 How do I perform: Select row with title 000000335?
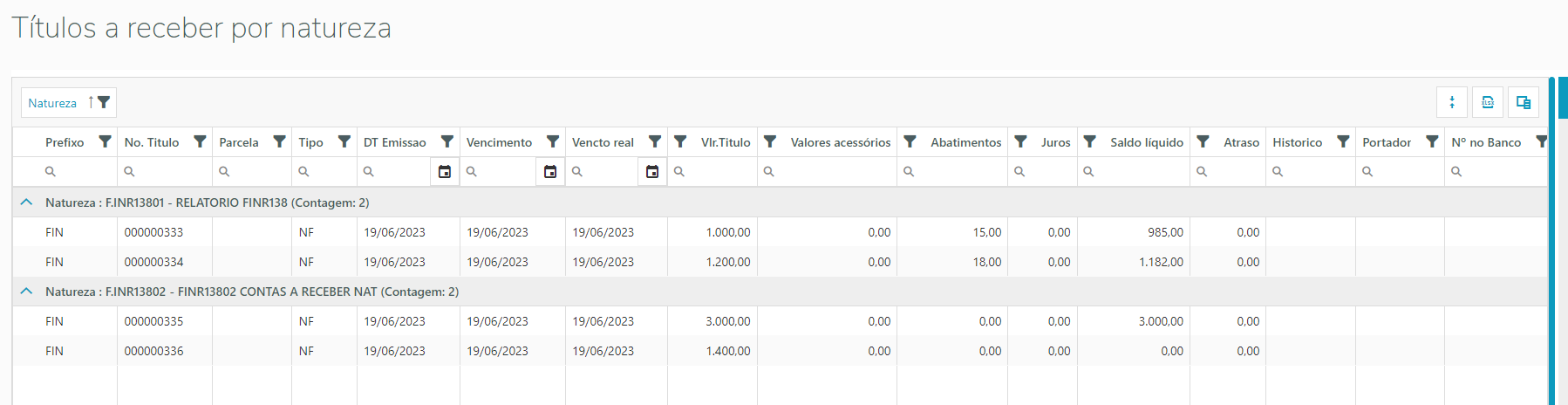pyautogui.click(x=153, y=321)
